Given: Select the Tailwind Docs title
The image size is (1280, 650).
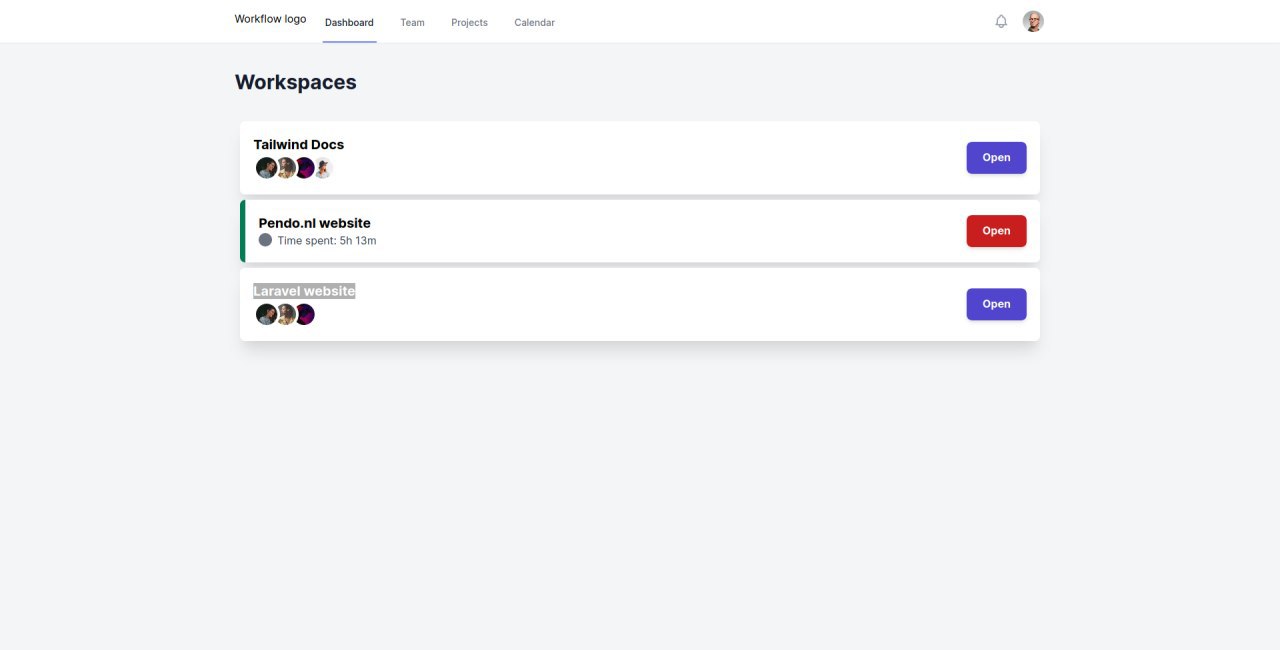Looking at the screenshot, I should [299, 145].
